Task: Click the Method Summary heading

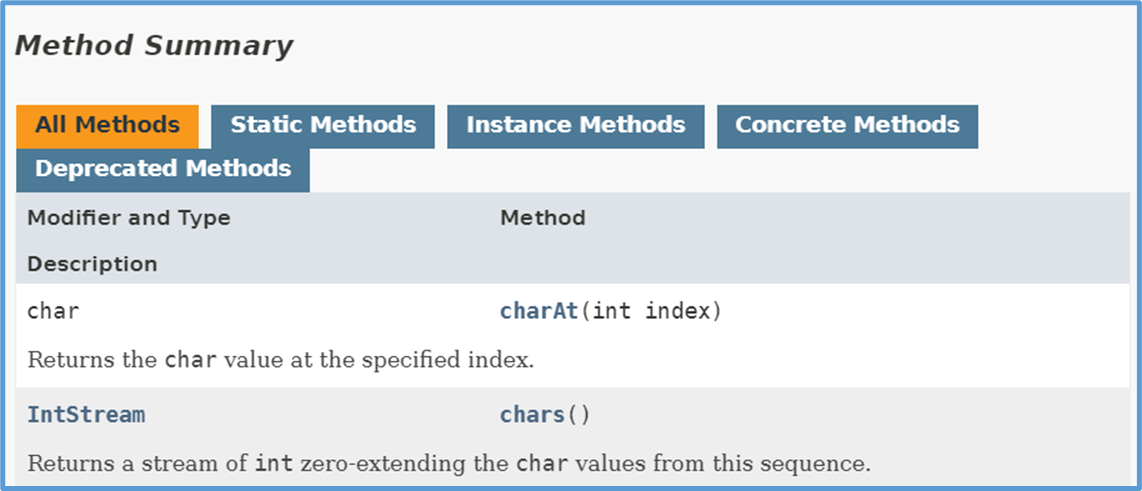Action: tap(154, 46)
